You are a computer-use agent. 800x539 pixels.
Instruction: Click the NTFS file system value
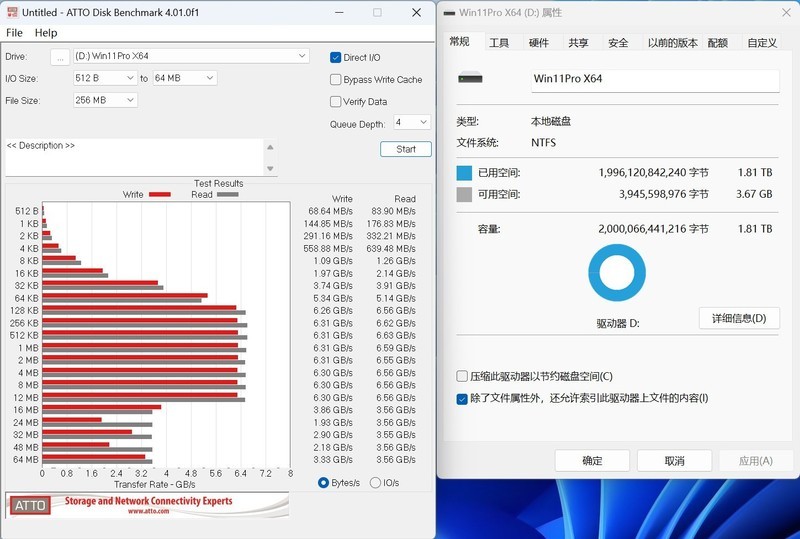[x=543, y=142]
